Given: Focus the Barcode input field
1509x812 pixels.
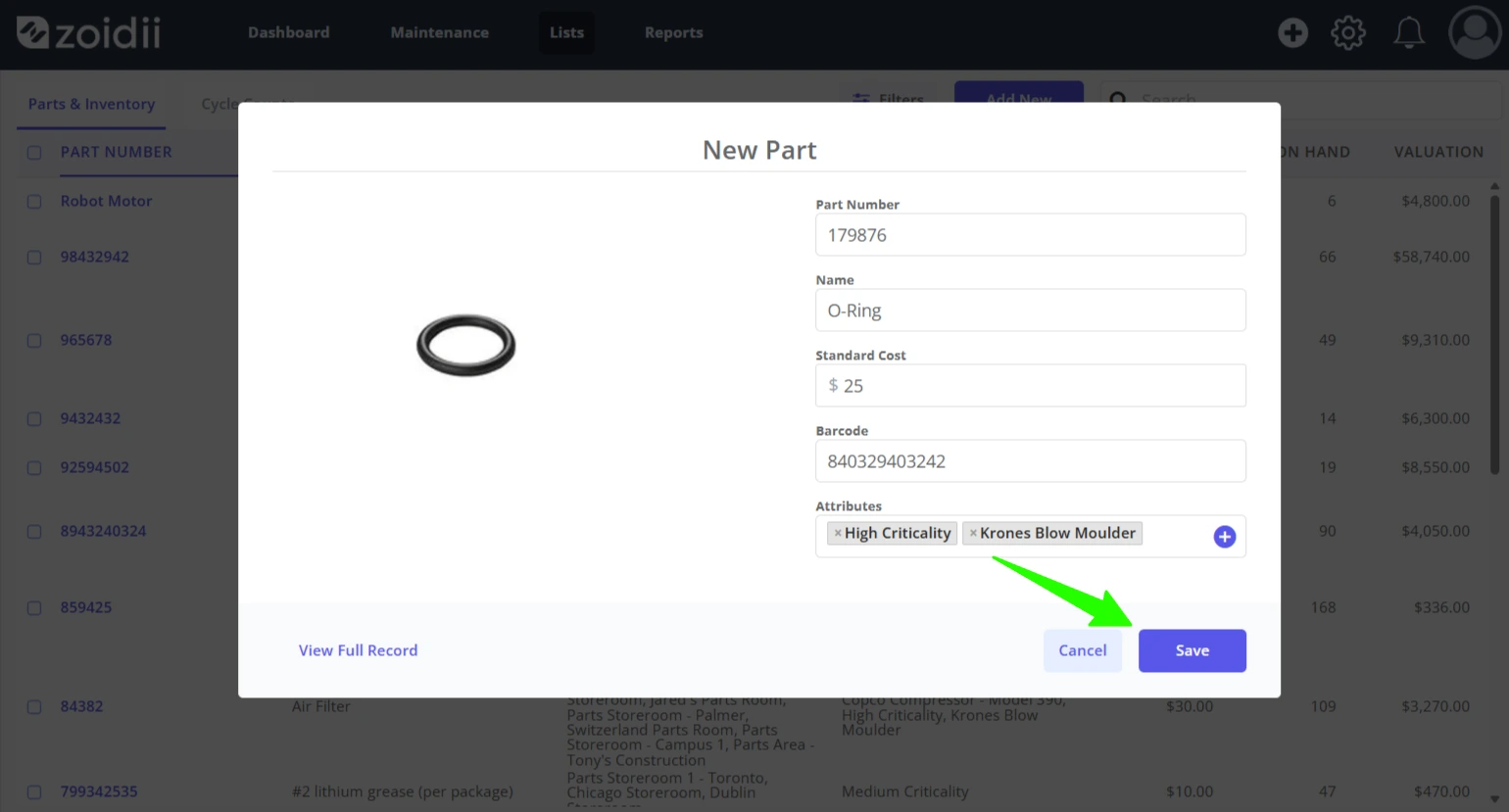Looking at the screenshot, I should click(1030, 461).
